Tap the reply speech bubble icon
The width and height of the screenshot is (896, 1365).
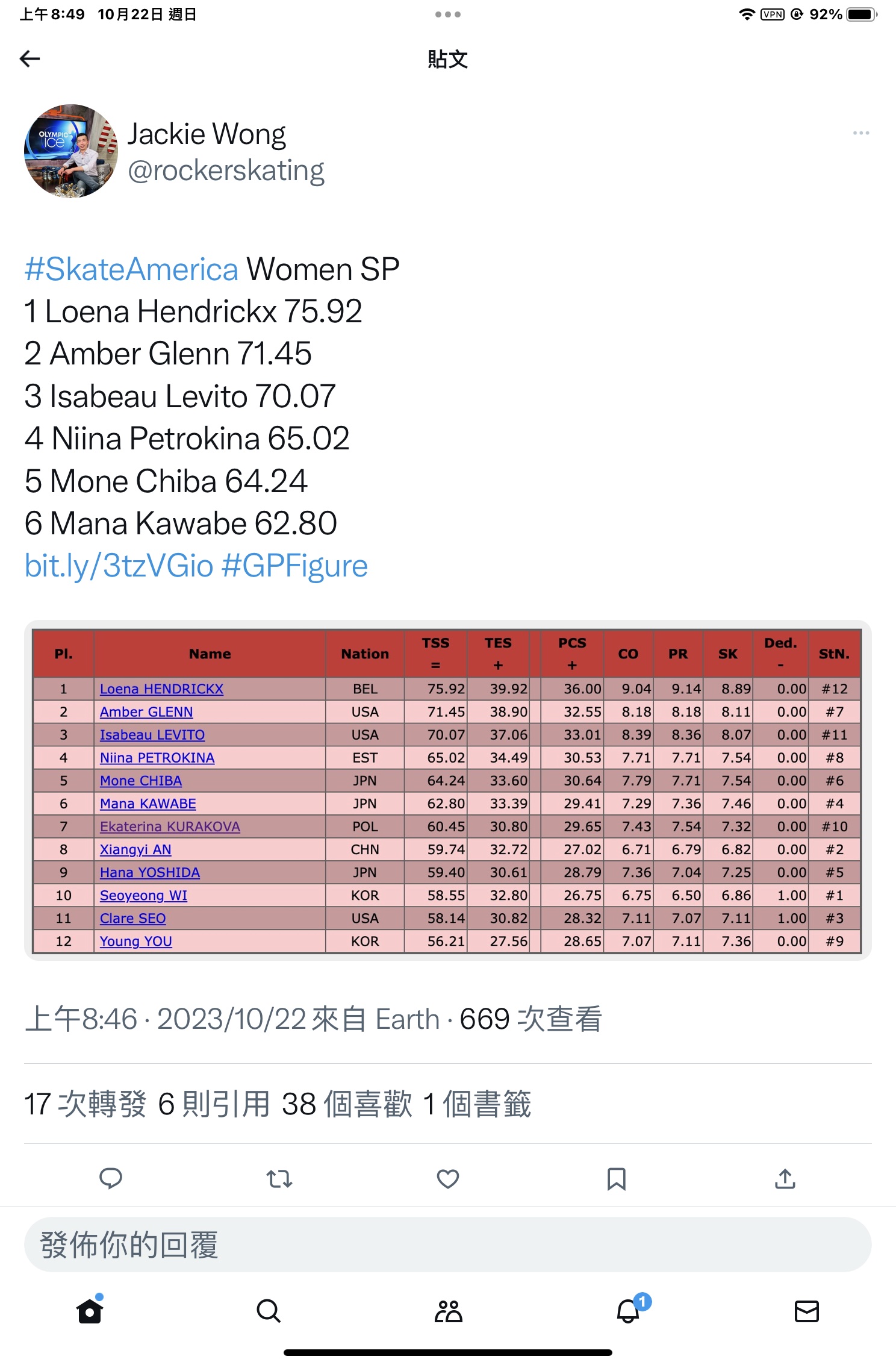[110, 1178]
